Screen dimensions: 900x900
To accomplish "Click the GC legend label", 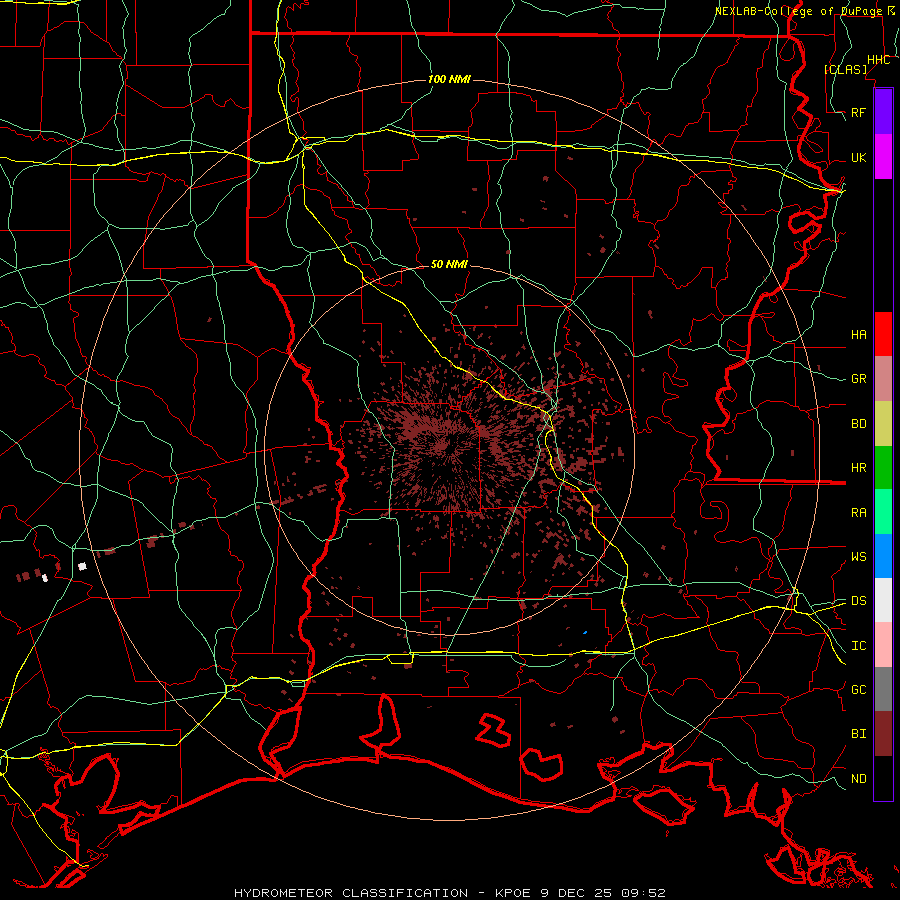I will 859,689.
